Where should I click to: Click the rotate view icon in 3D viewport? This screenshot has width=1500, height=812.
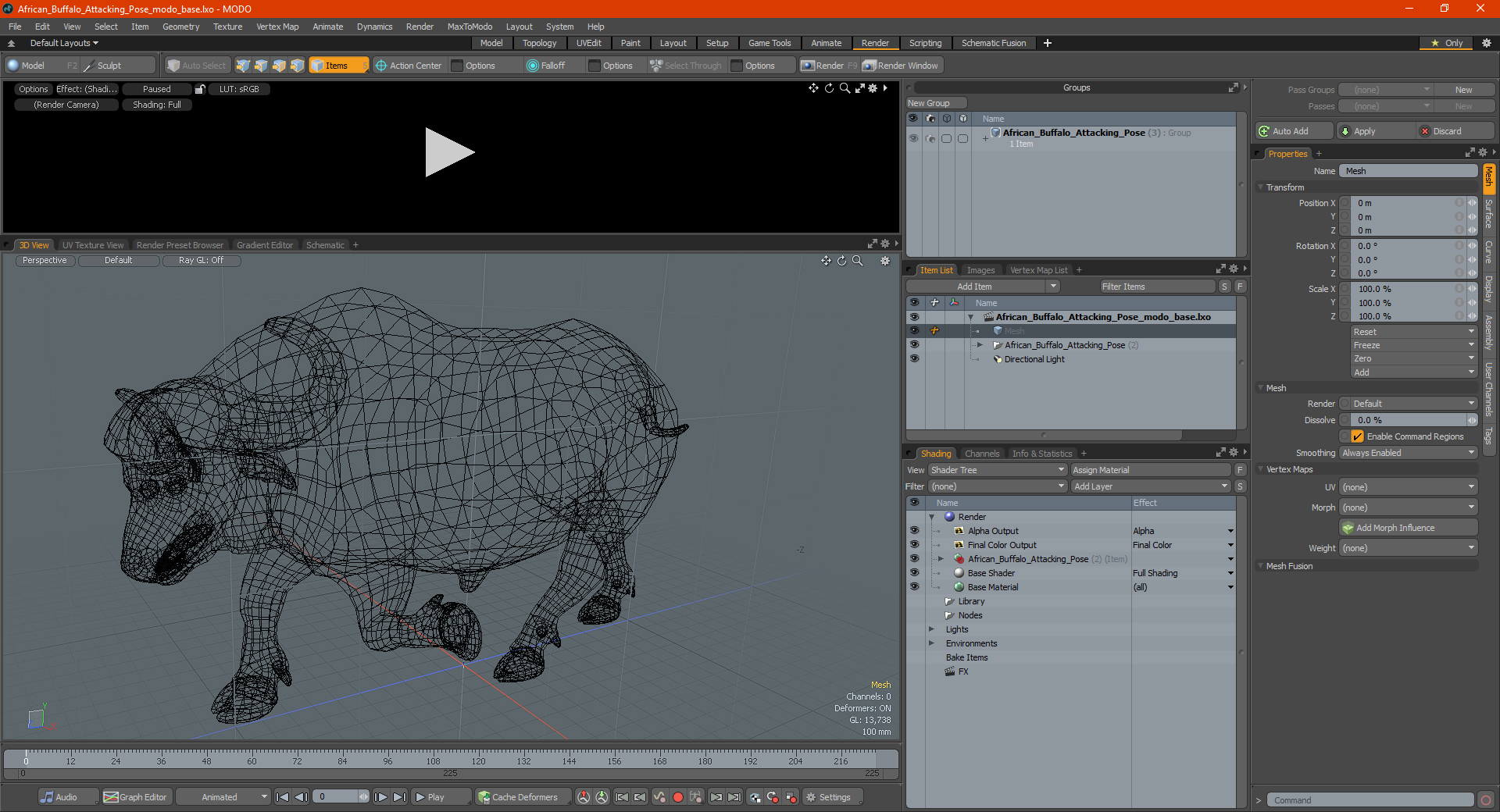click(x=842, y=261)
